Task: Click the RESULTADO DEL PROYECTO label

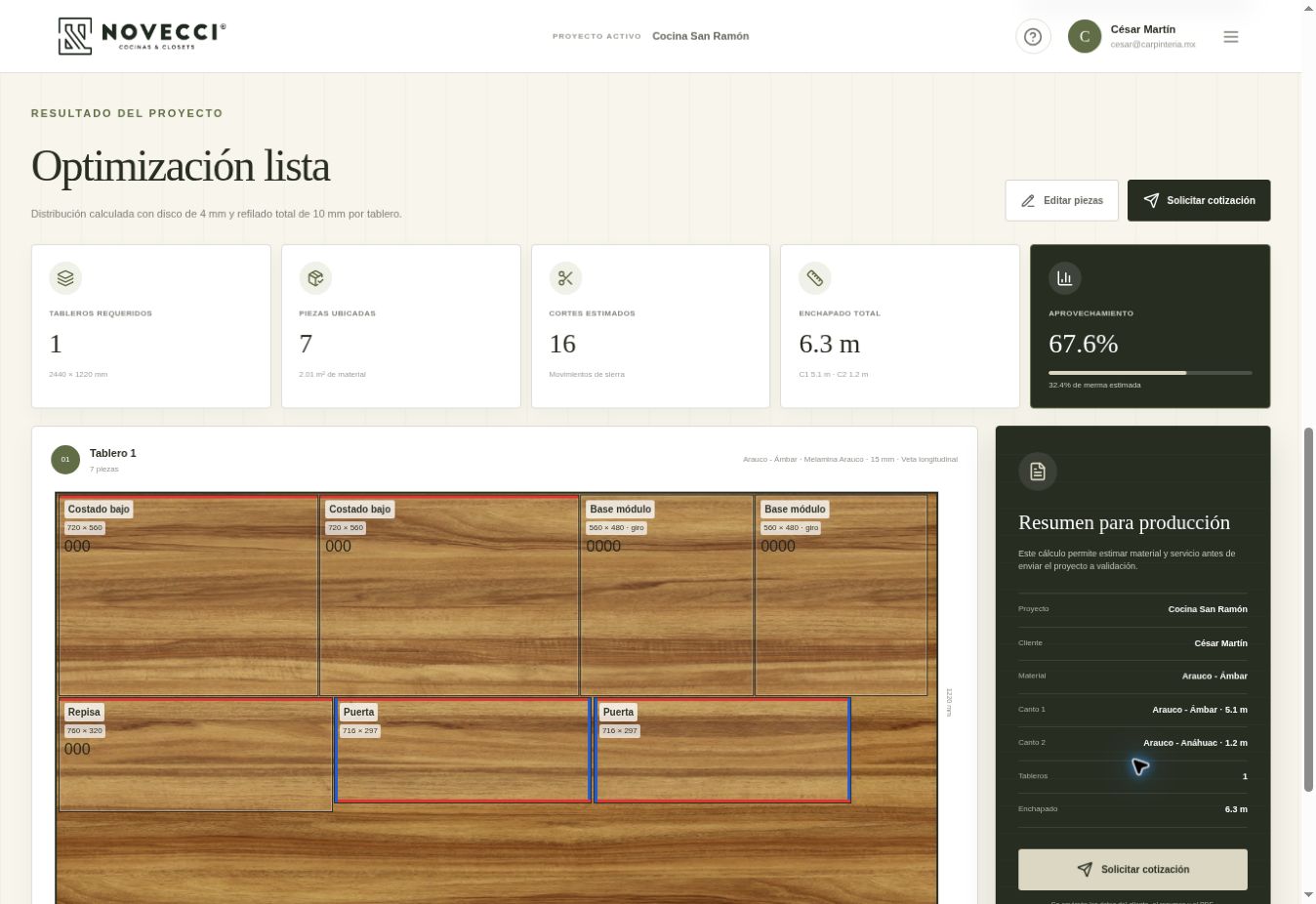Action: [127, 113]
